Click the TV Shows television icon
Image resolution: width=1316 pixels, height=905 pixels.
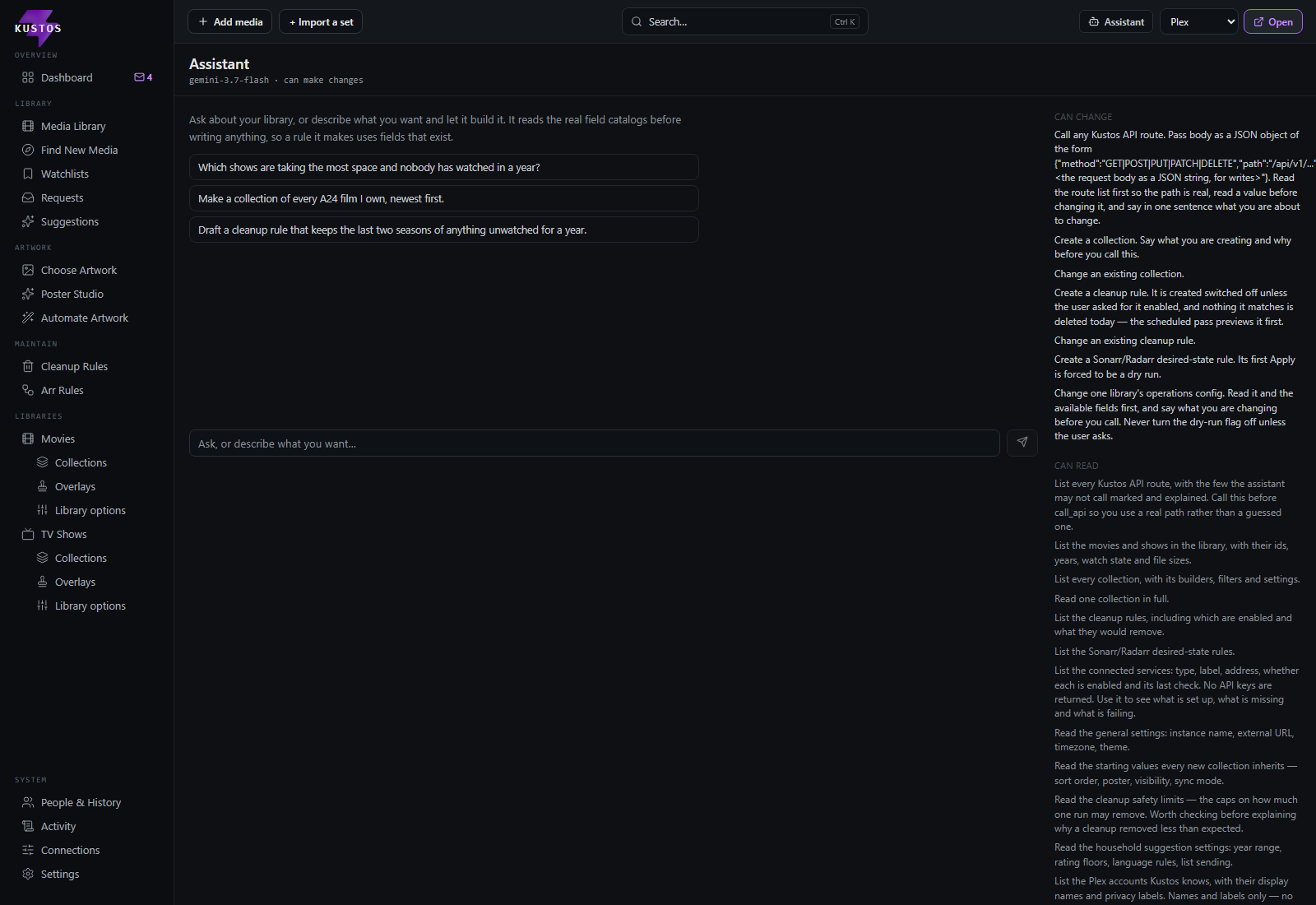click(x=28, y=534)
